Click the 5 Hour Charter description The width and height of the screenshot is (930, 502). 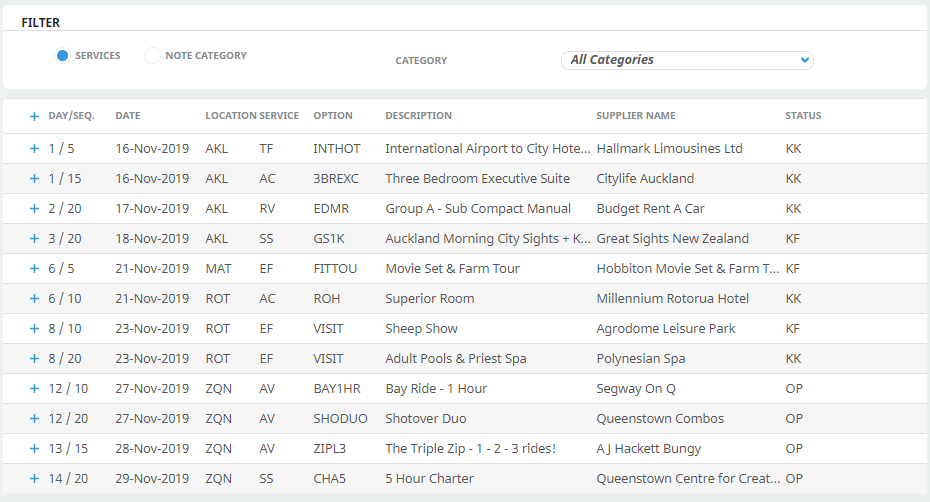coord(429,479)
